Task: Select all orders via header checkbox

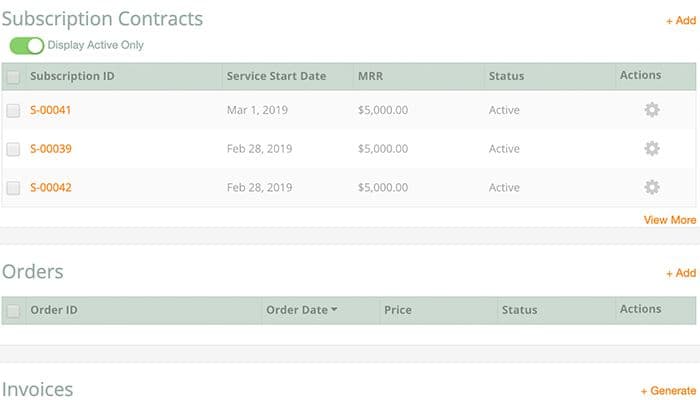Action: pyautogui.click(x=13, y=311)
